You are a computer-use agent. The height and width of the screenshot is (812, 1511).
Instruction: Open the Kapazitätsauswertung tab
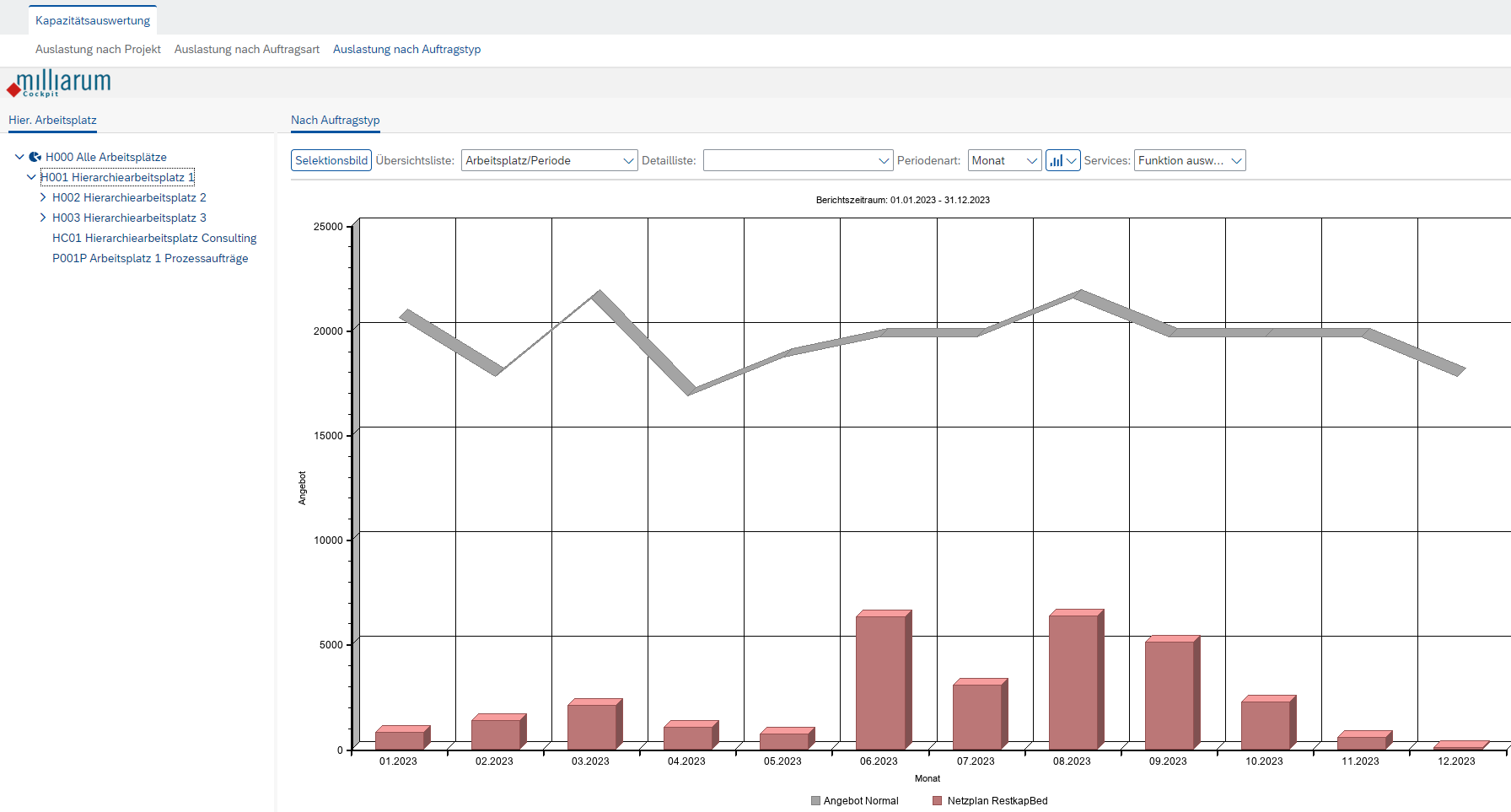click(x=93, y=20)
